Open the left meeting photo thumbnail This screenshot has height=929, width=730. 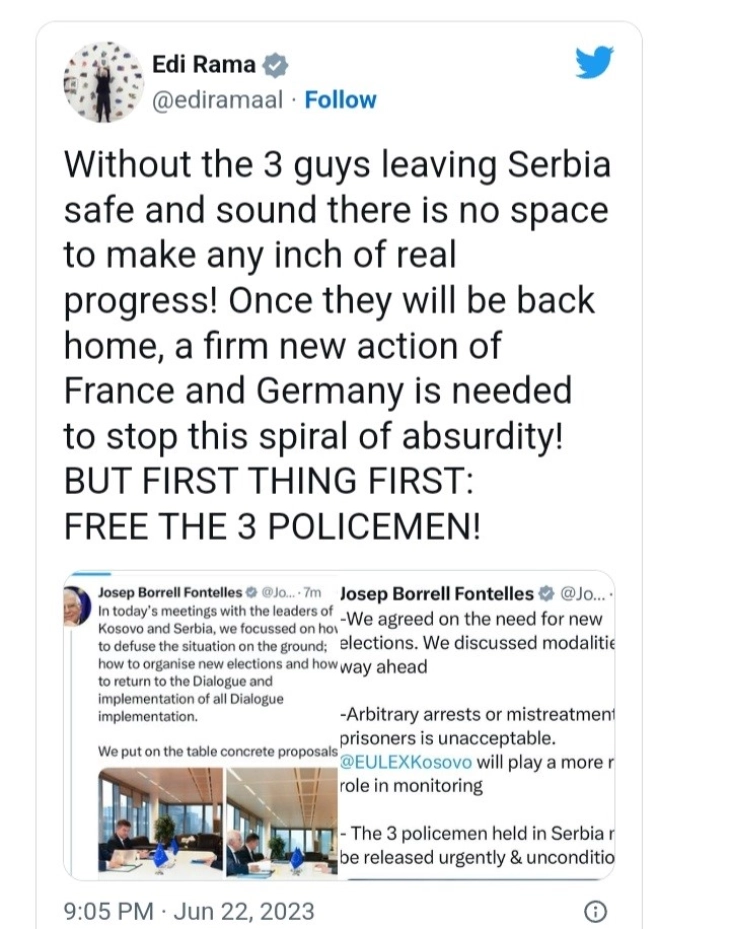tap(161, 820)
